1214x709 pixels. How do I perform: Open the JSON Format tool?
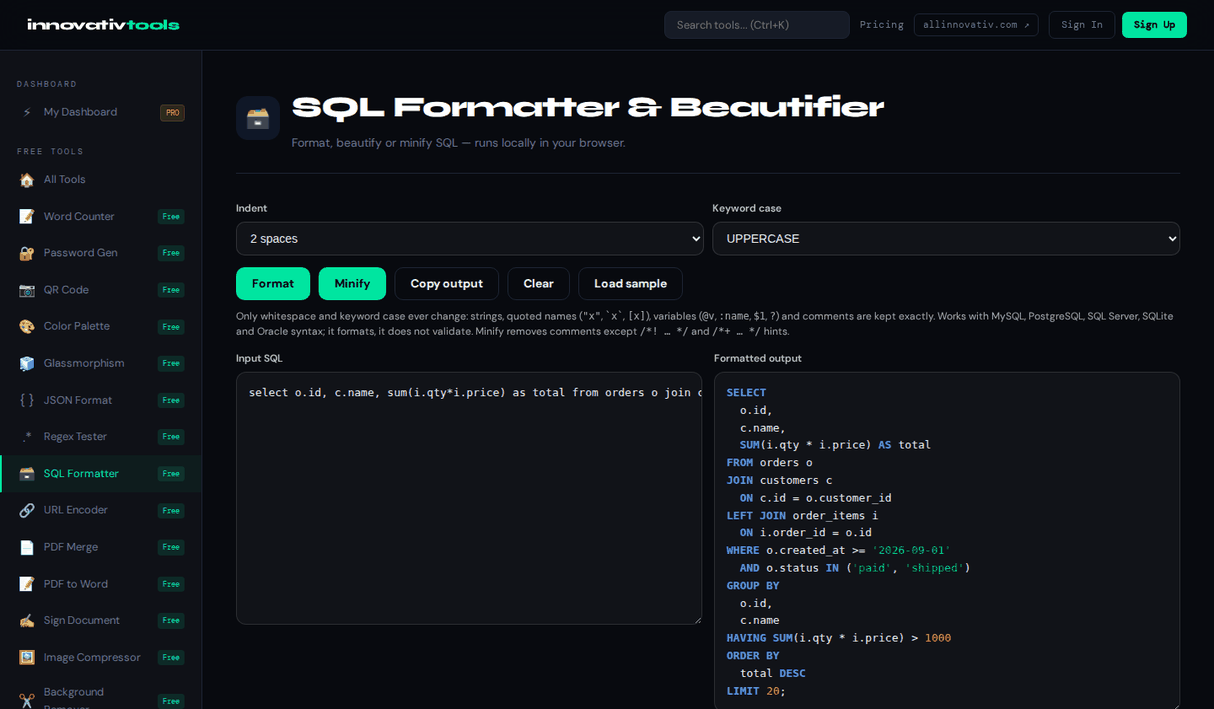coord(101,400)
